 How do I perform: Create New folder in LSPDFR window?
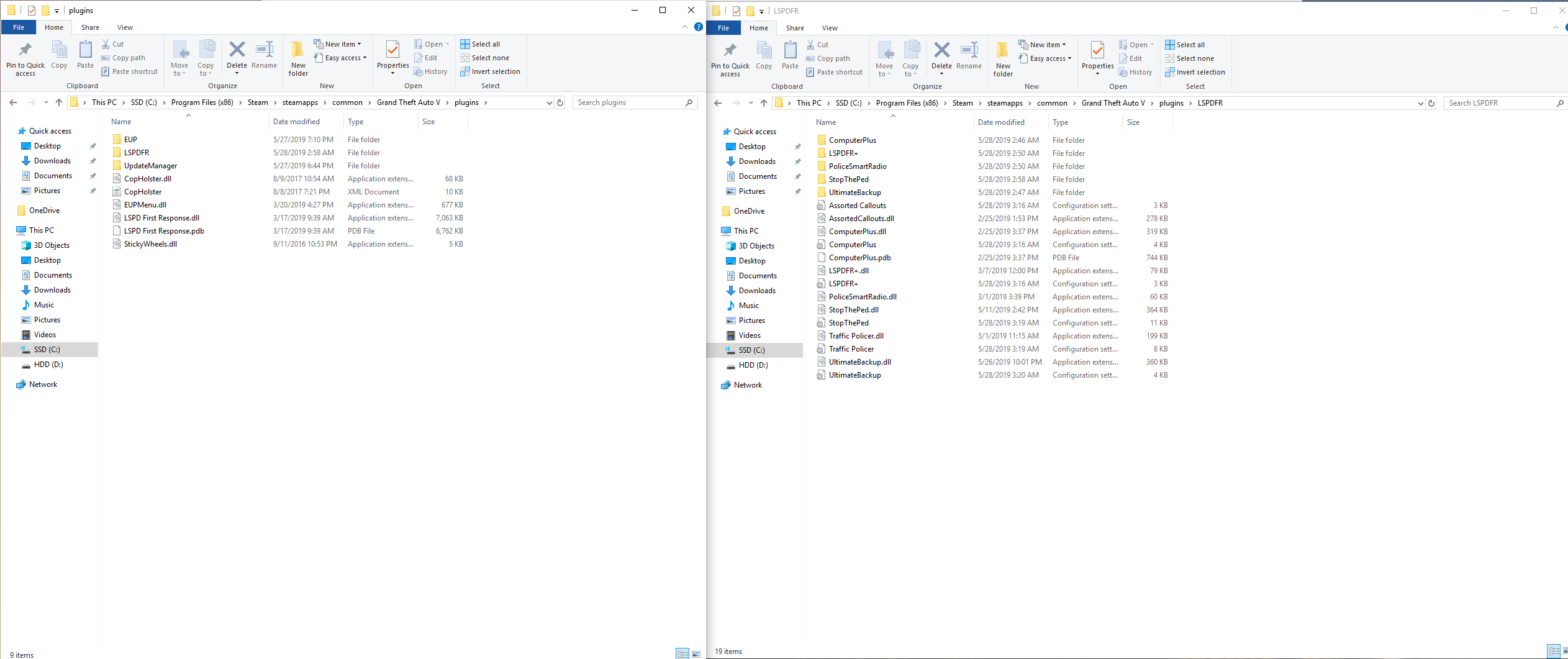1003,59
